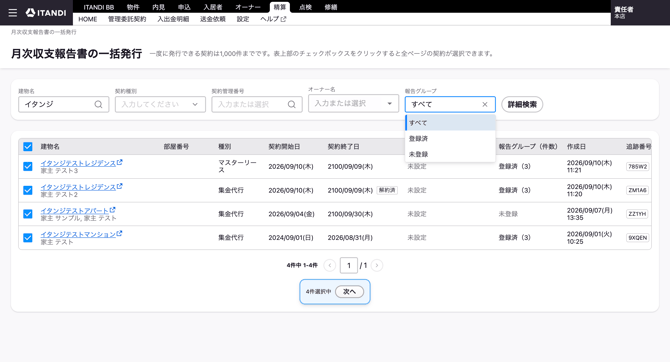Open external link icon beside イタンジテストアパート

[112, 210]
